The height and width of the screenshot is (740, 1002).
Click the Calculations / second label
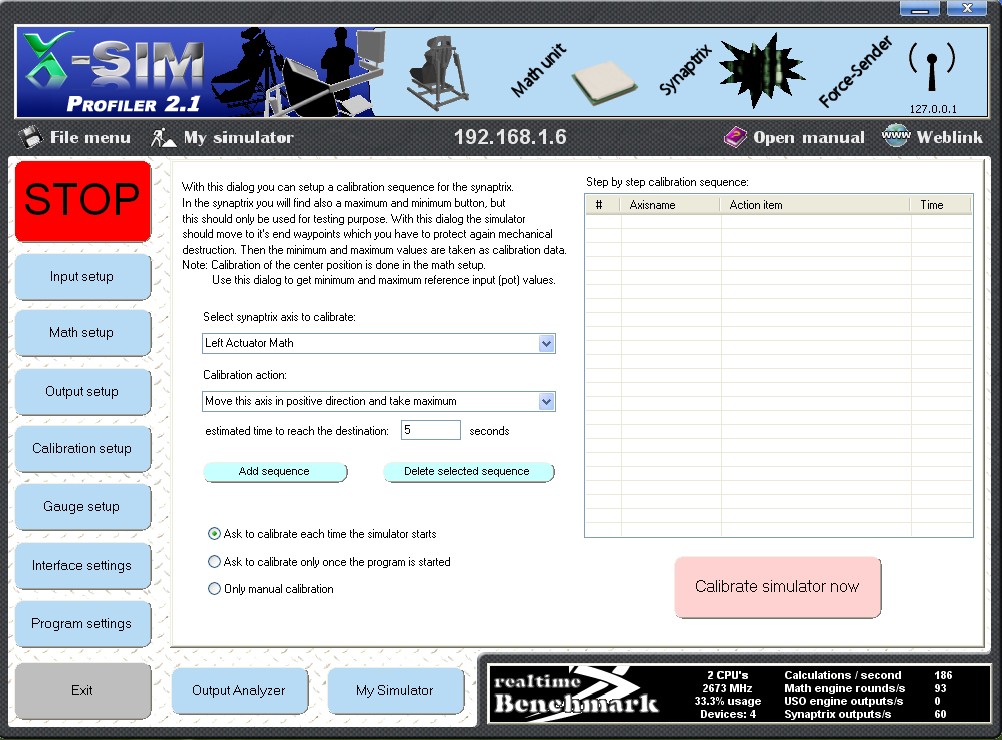coord(843,675)
